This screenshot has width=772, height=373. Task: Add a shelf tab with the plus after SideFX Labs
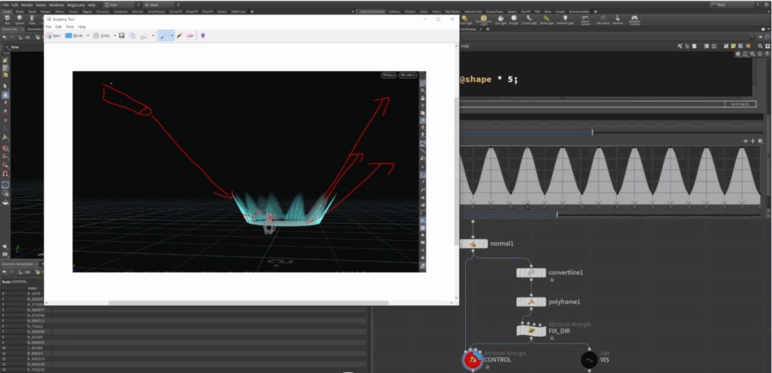(x=252, y=11)
